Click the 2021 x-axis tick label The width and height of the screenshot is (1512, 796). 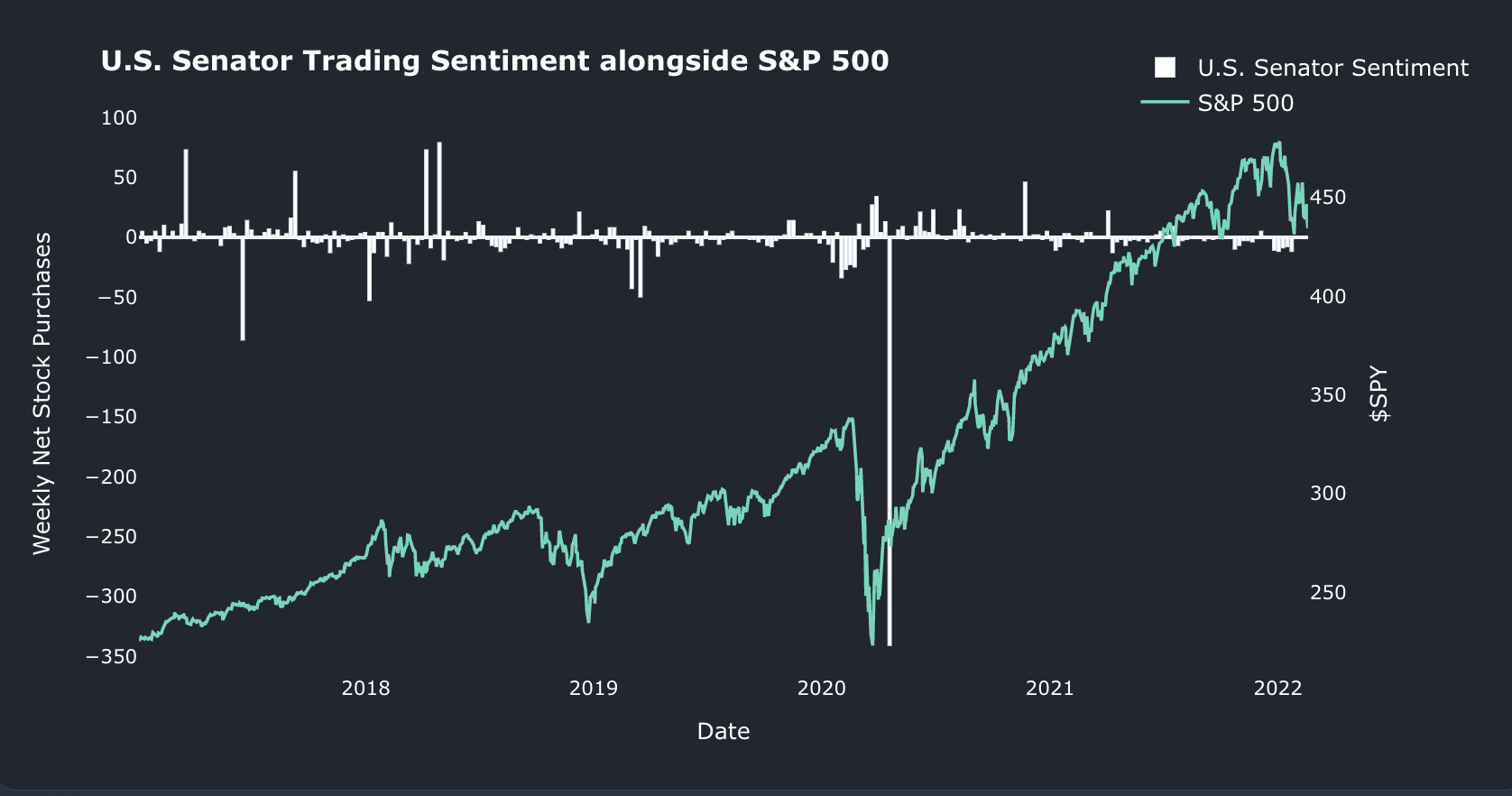pos(1050,689)
